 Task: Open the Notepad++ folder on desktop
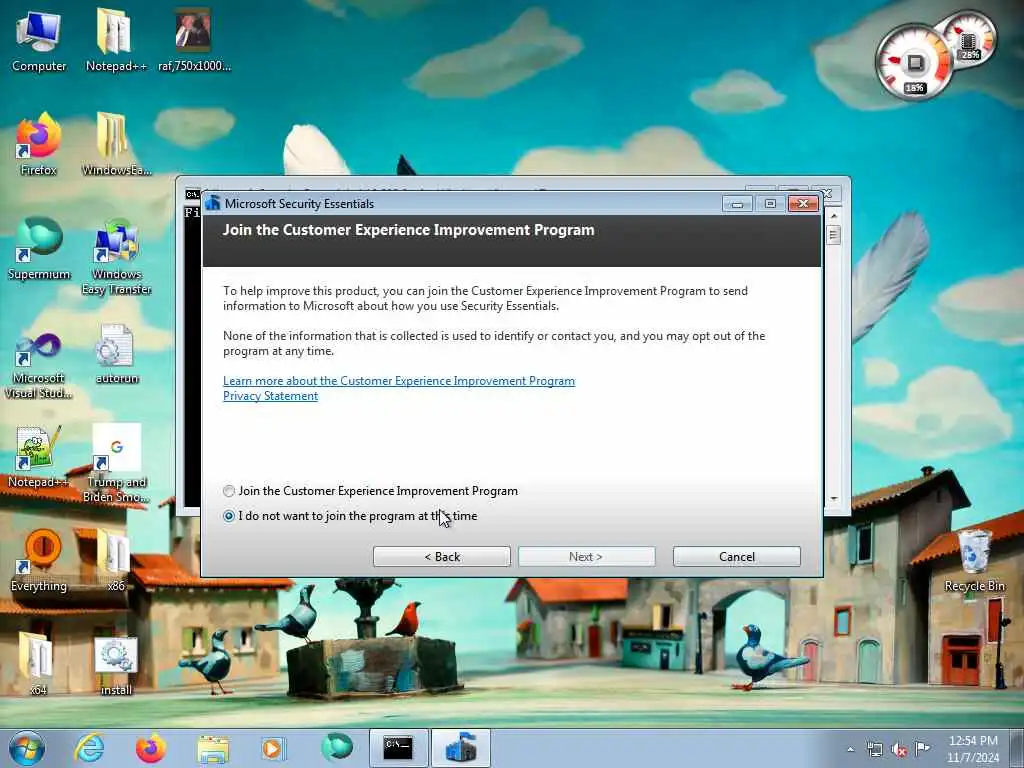(116, 40)
